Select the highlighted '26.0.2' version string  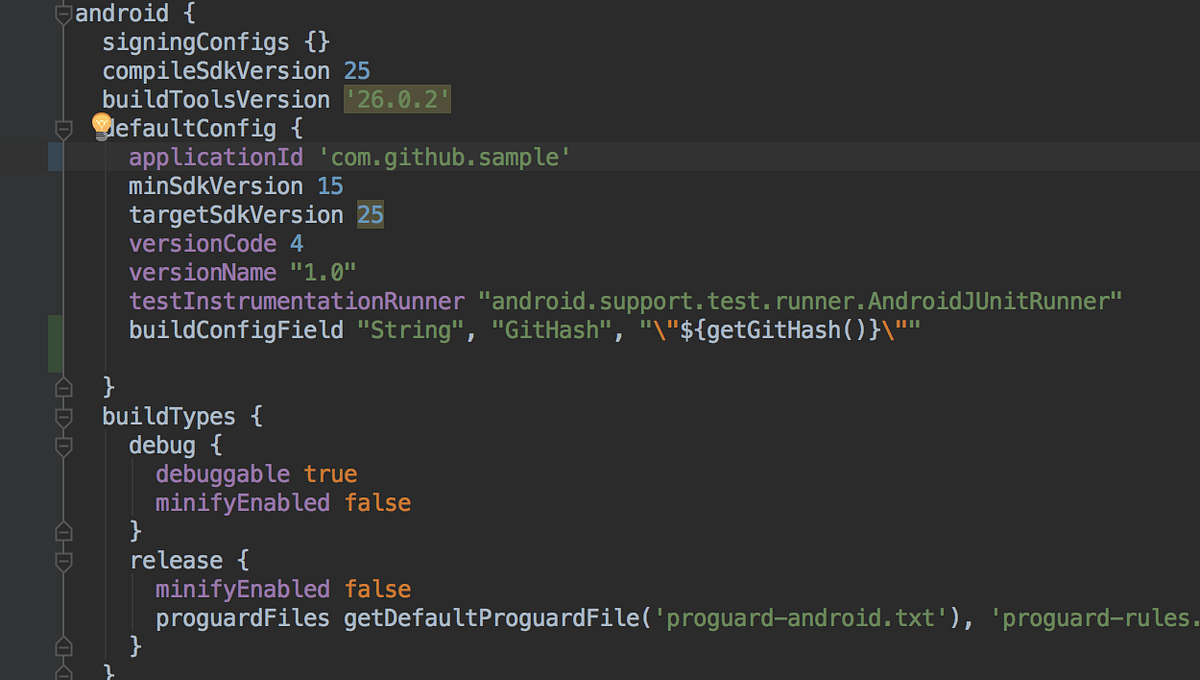pyautogui.click(x=397, y=99)
